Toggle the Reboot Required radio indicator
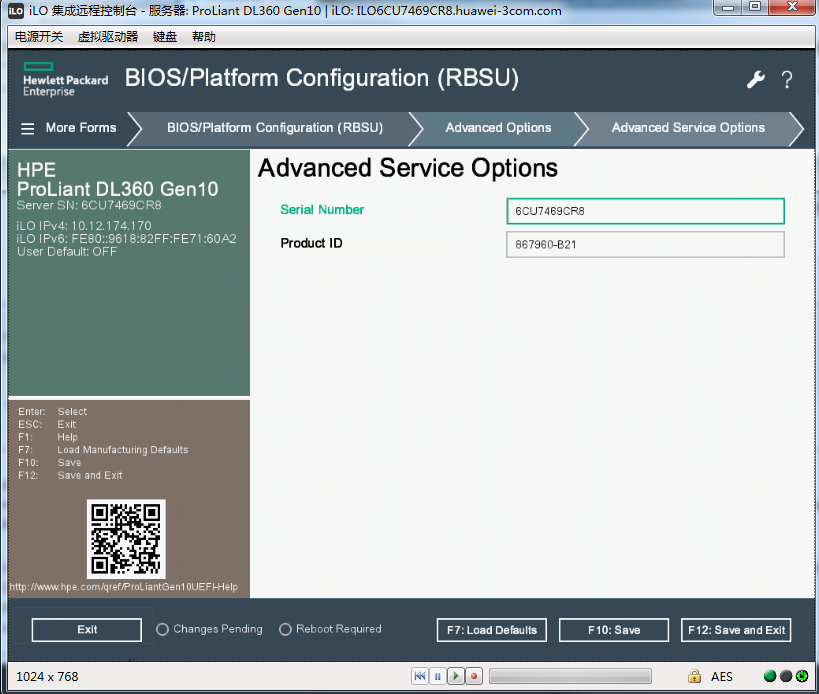Viewport: 819px width, 694px height. [x=286, y=630]
